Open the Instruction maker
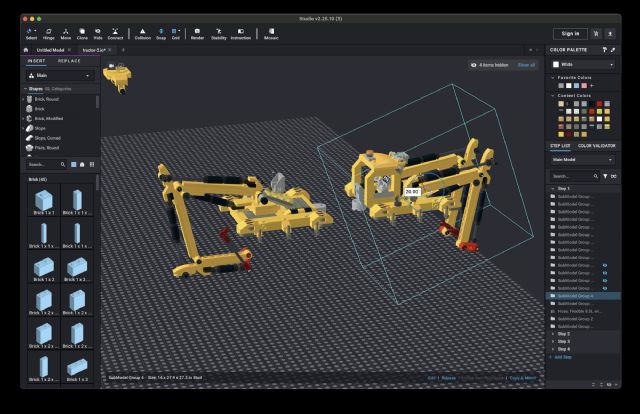The width and height of the screenshot is (640, 414). pyautogui.click(x=241, y=32)
